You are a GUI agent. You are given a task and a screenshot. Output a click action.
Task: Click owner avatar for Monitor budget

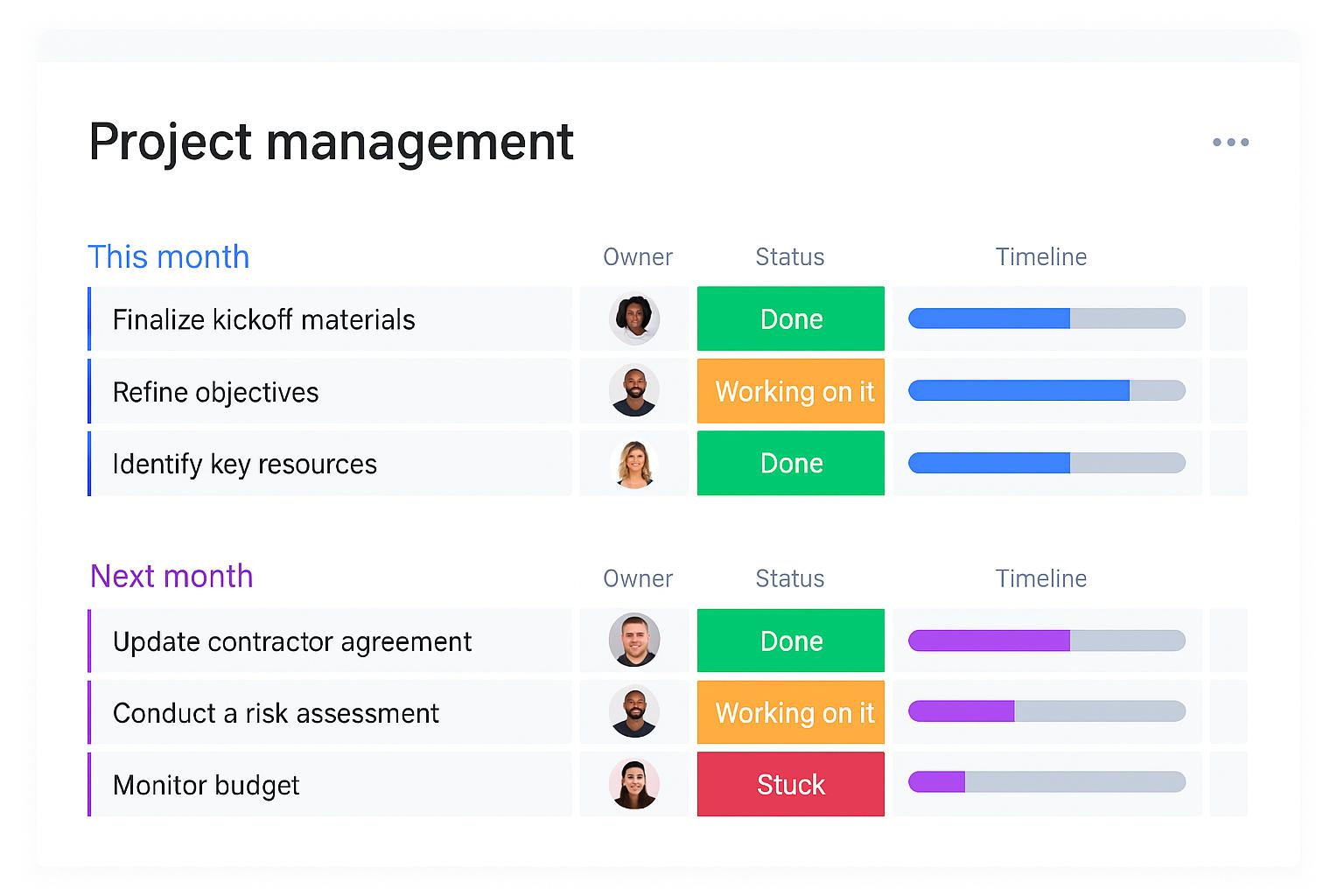click(x=634, y=784)
